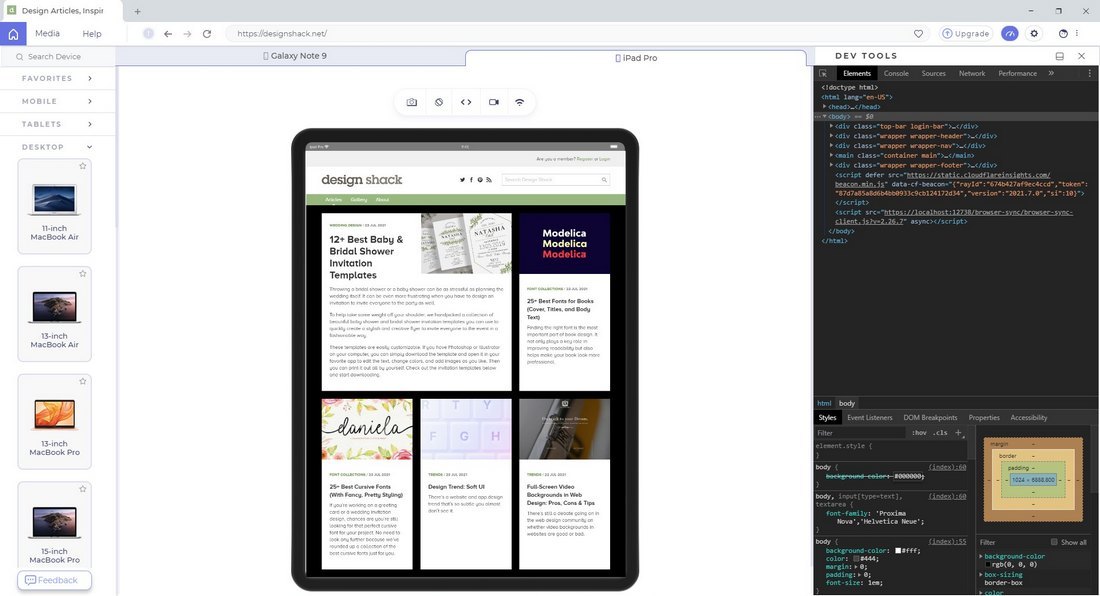The image size is (1100, 596).
Task: Take a screenshot with the camera icon
Action: click(412, 102)
